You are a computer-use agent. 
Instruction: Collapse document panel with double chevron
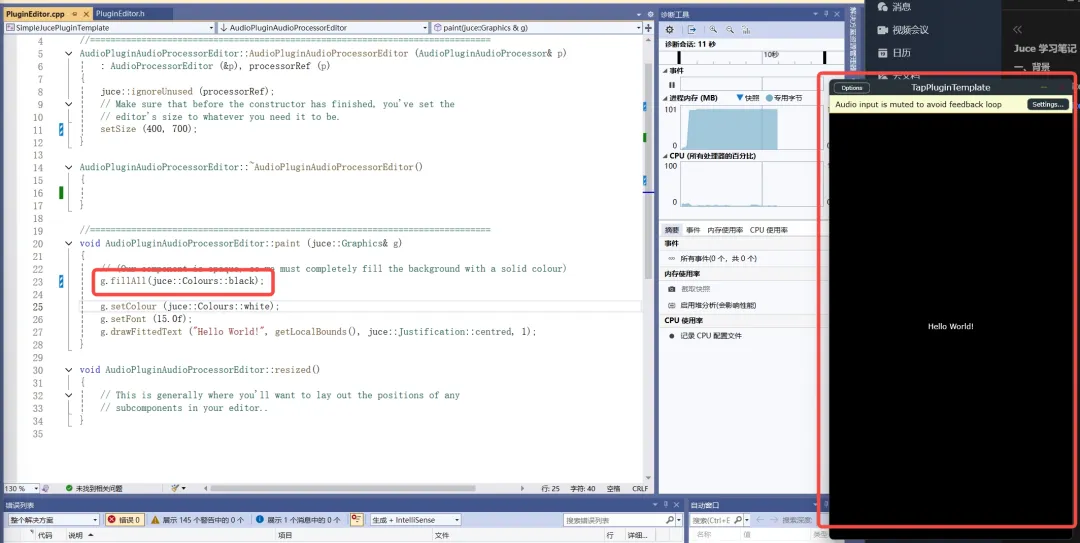(1017, 30)
